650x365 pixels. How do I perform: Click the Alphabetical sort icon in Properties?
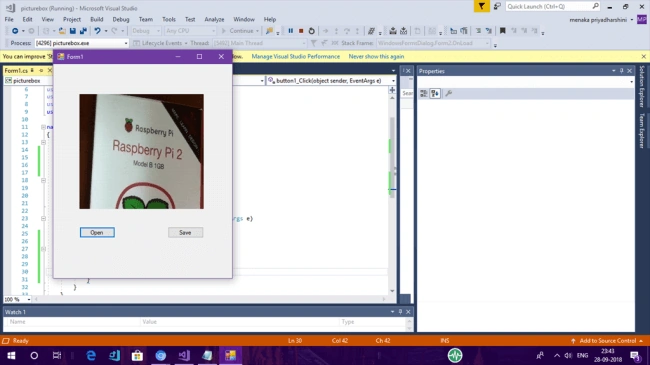(x=435, y=93)
